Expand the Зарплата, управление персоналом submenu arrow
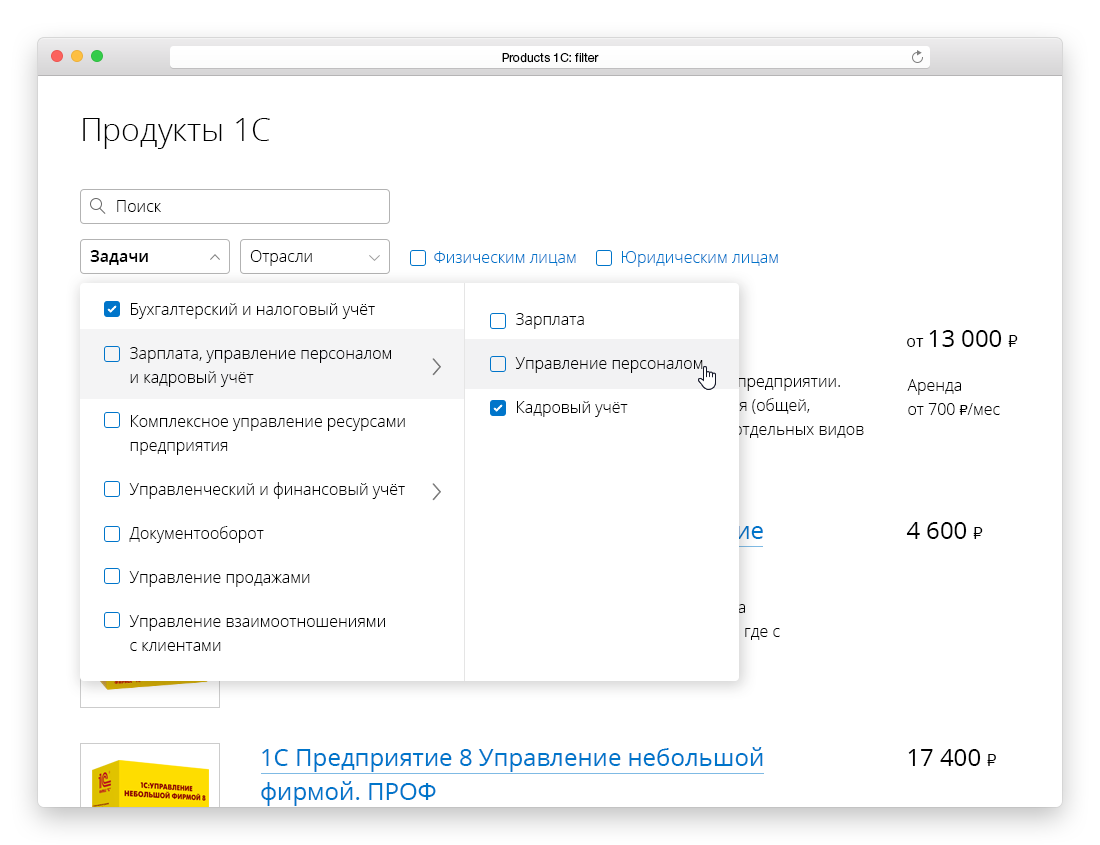 436,366
